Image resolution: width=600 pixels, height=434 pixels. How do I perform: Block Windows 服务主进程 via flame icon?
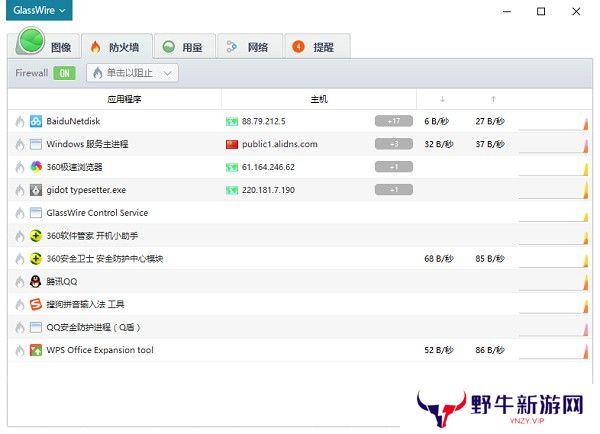(20, 144)
